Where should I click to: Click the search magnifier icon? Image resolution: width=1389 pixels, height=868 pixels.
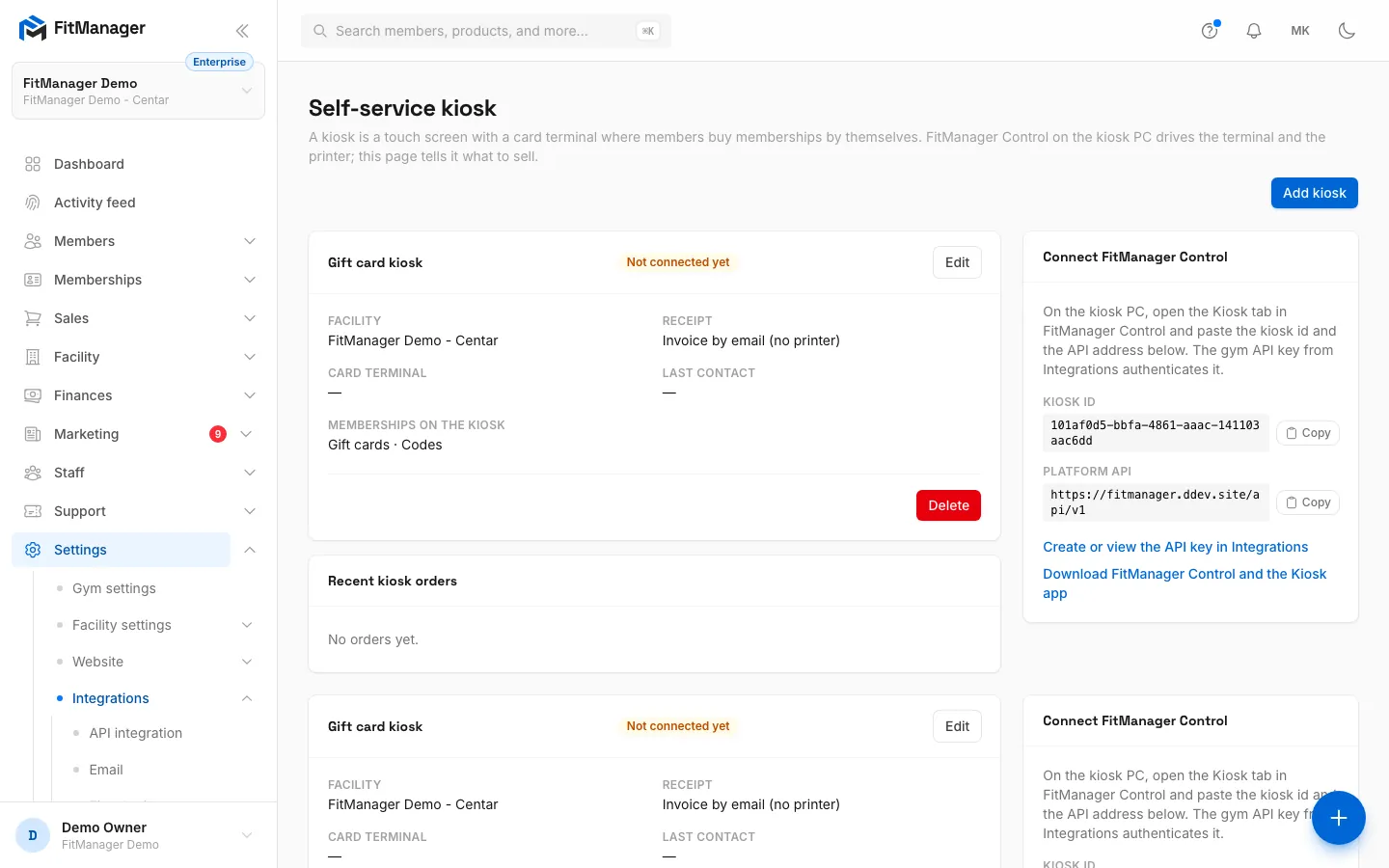(x=320, y=31)
